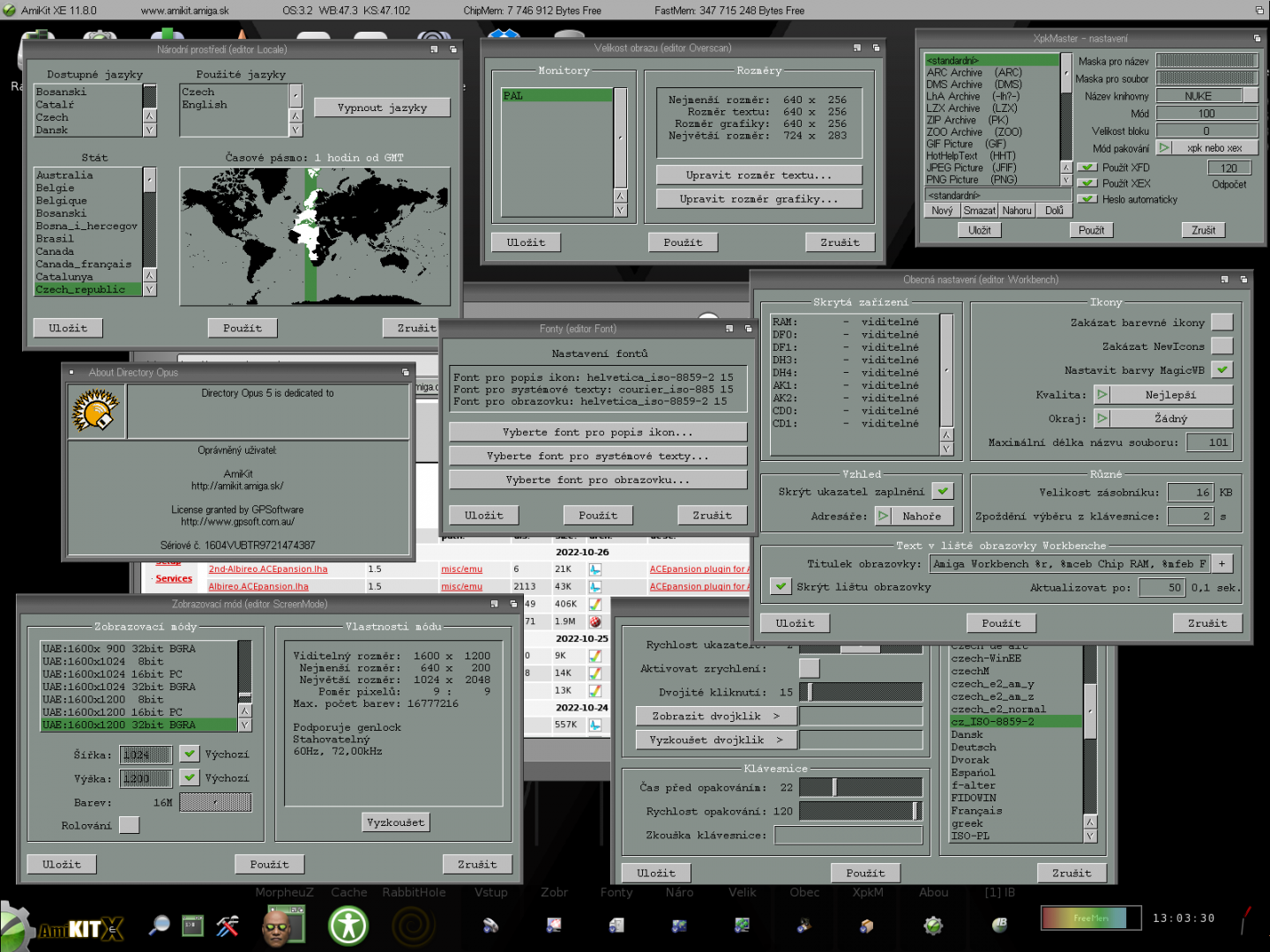
Task: Click down arrow of display modes list
Action: coord(244,725)
